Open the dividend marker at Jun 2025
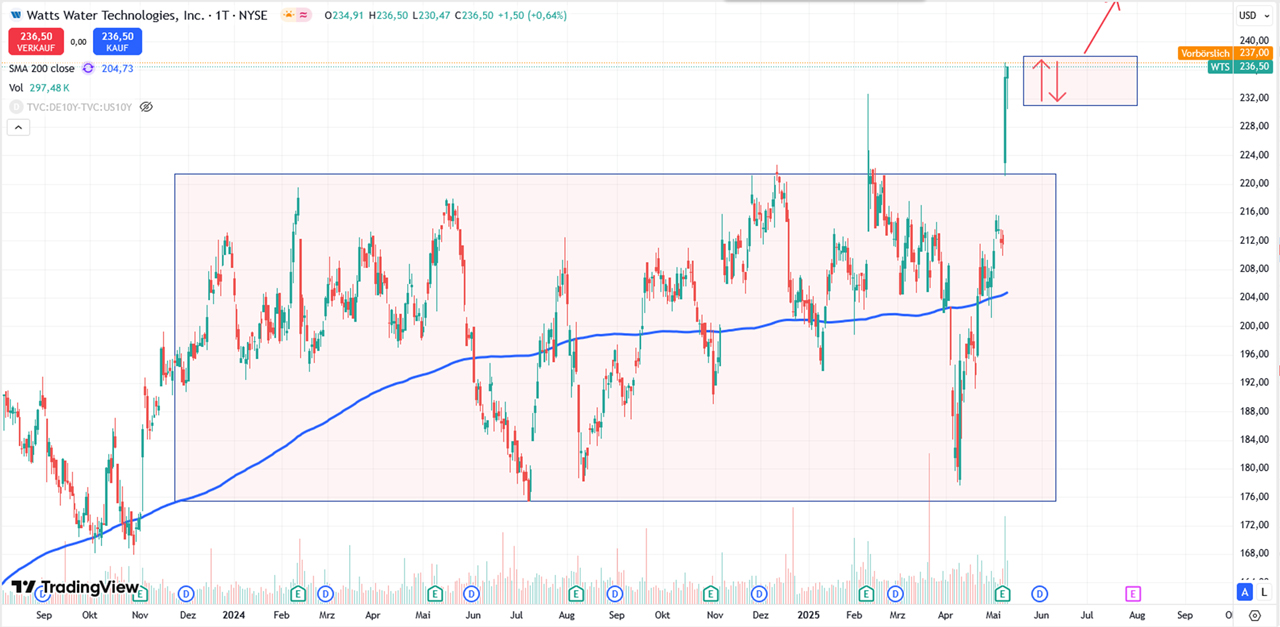 point(1040,593)
